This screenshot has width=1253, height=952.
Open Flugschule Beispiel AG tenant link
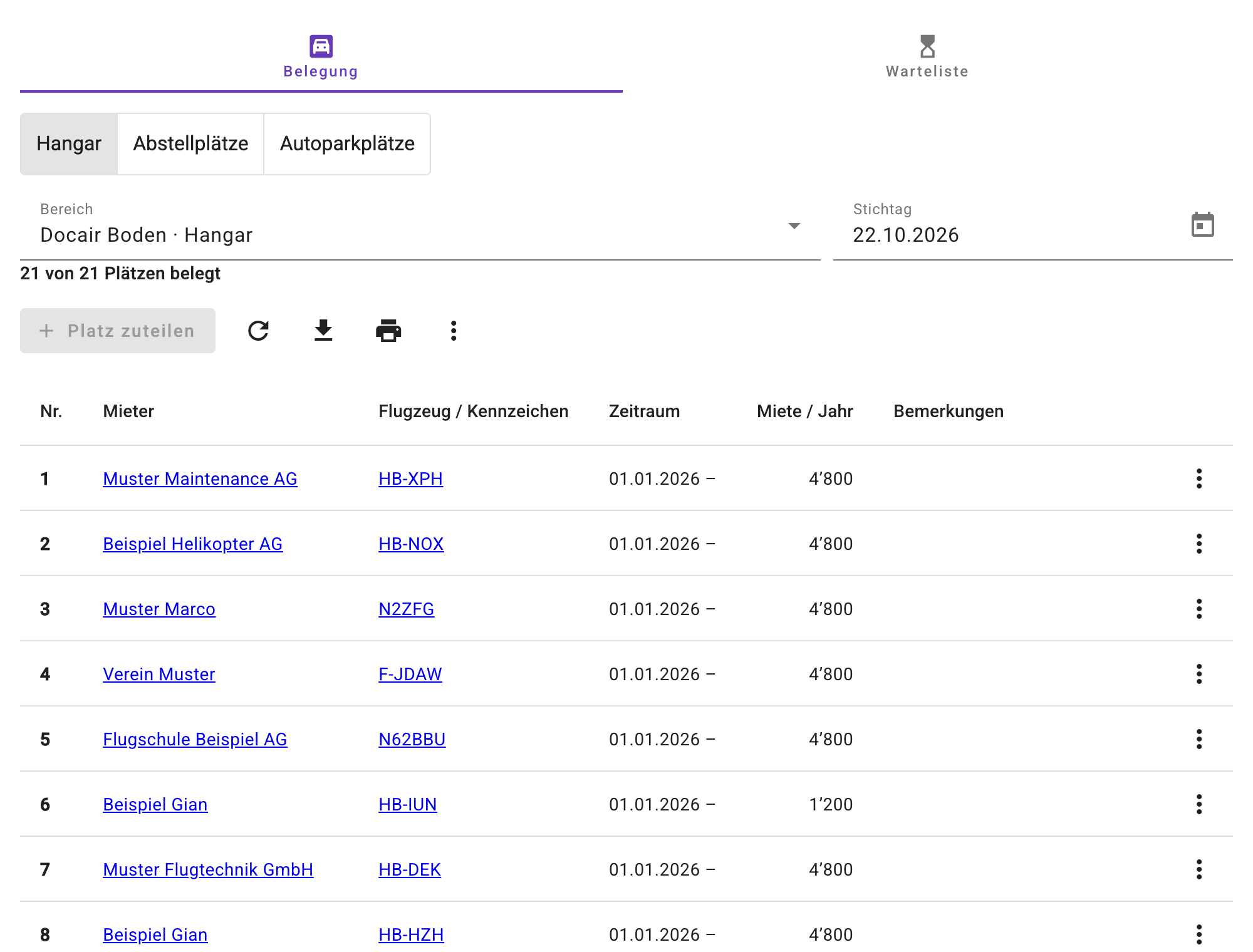[x=195, y=739]
